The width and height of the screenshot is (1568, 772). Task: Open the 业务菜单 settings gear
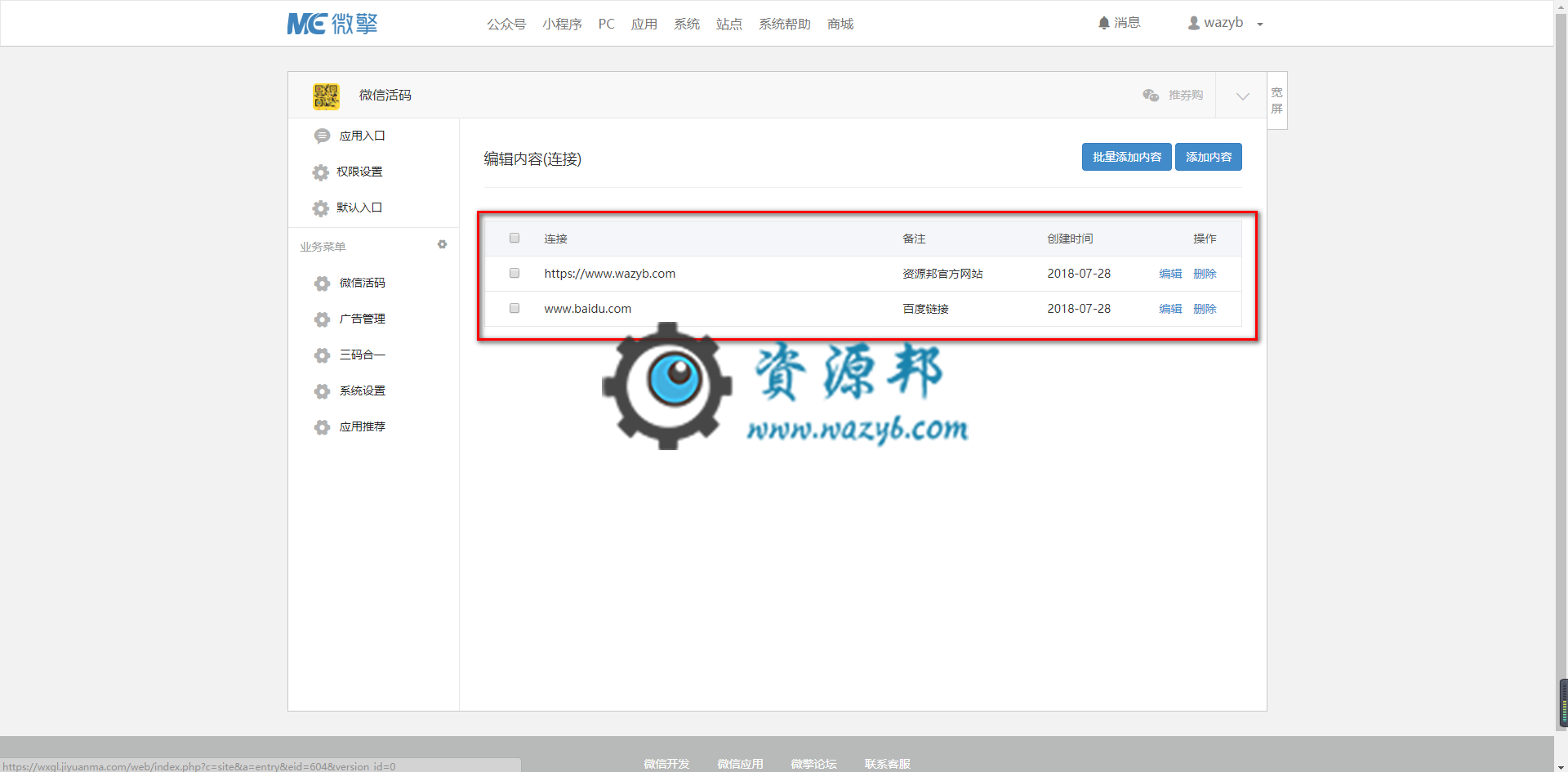[x=442, y=244]
